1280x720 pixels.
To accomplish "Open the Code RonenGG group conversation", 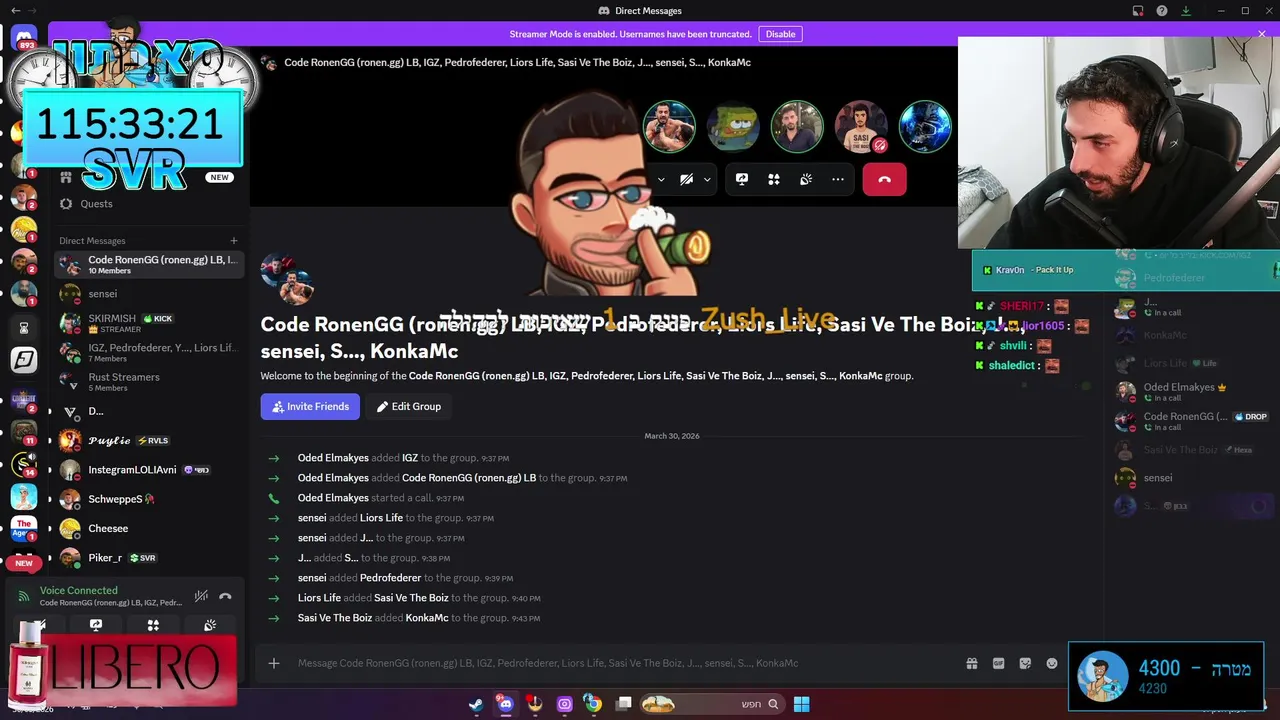I will 149,264.
